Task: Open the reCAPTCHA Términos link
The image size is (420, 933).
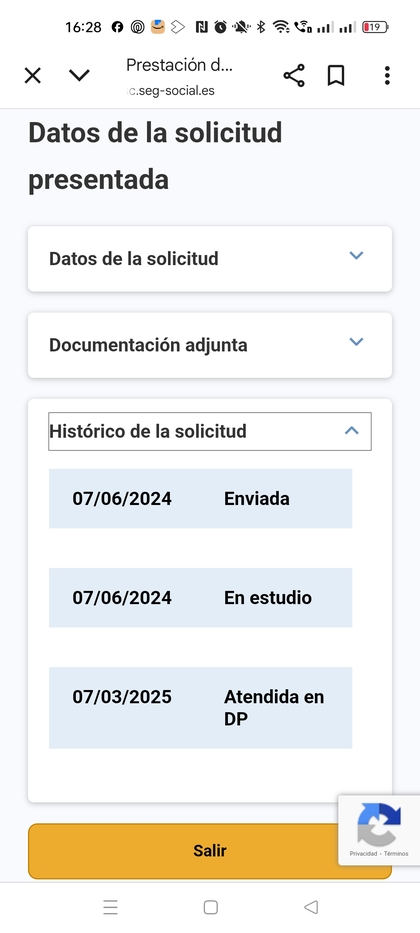Action: click(396, 853)
